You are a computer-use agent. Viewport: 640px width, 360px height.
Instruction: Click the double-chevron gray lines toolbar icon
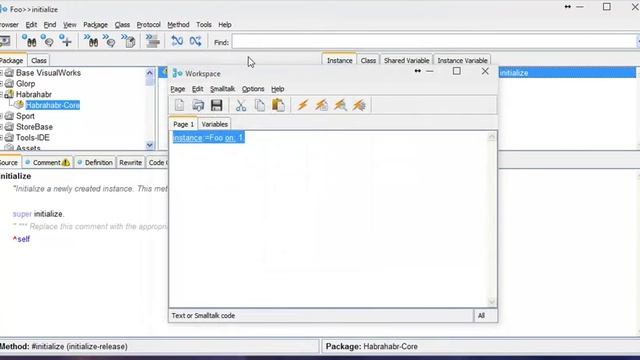point(152,41)
